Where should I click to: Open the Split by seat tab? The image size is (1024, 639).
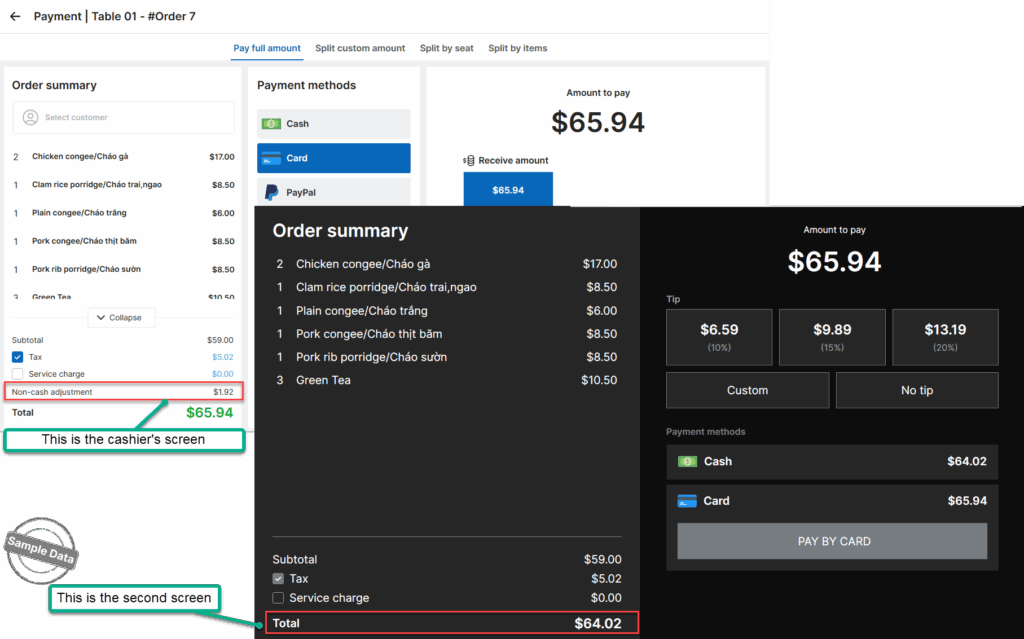(x=446, y=48)
